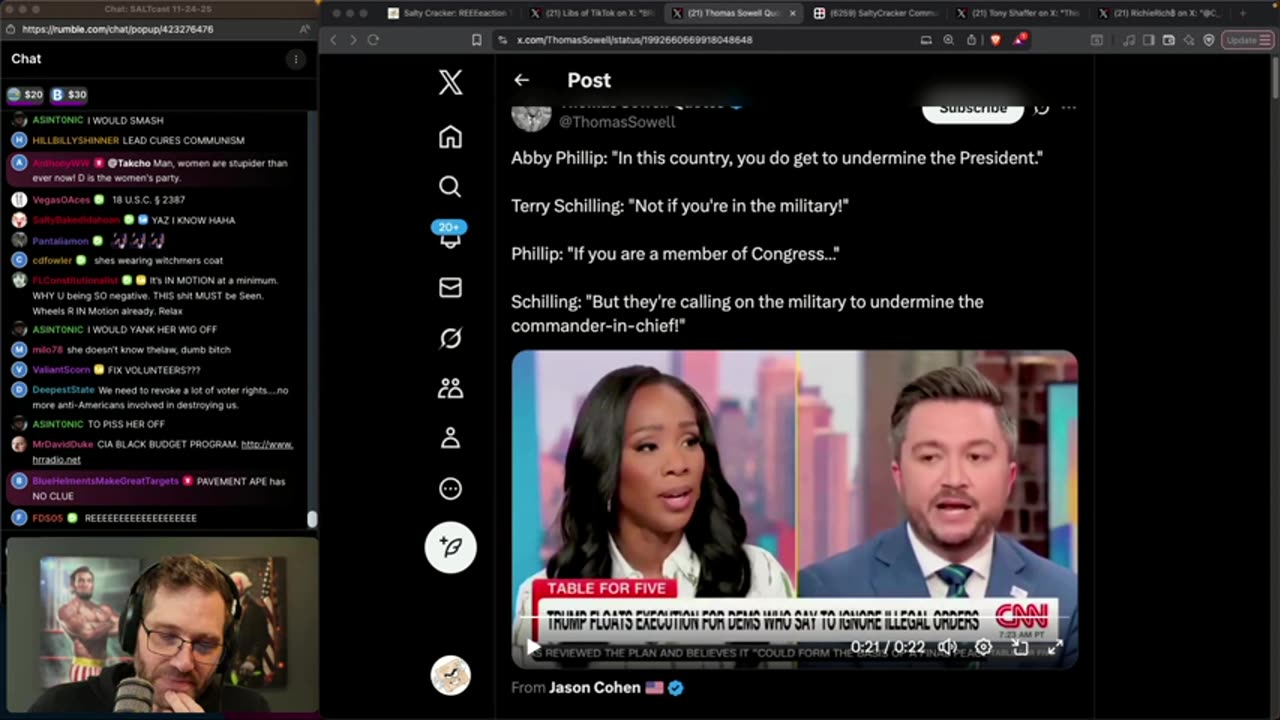
Task: Open Communities people icon in sidebar
Action: (x=450, y=388)
